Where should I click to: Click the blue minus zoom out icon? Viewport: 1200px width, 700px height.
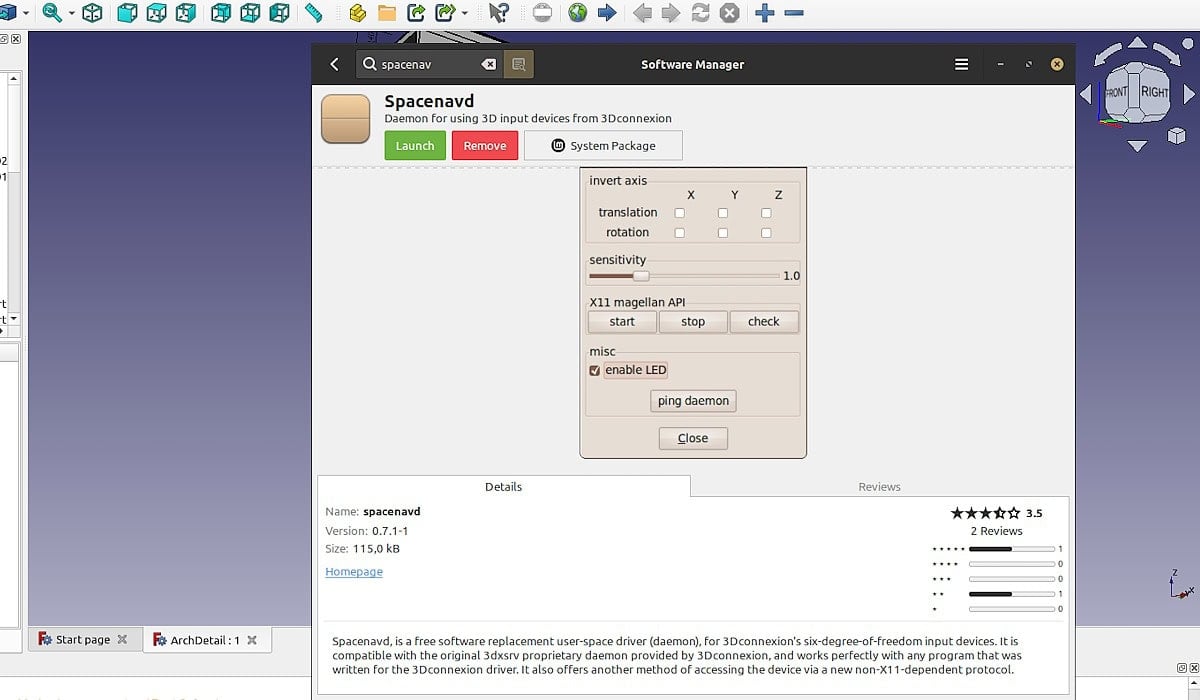794,13
